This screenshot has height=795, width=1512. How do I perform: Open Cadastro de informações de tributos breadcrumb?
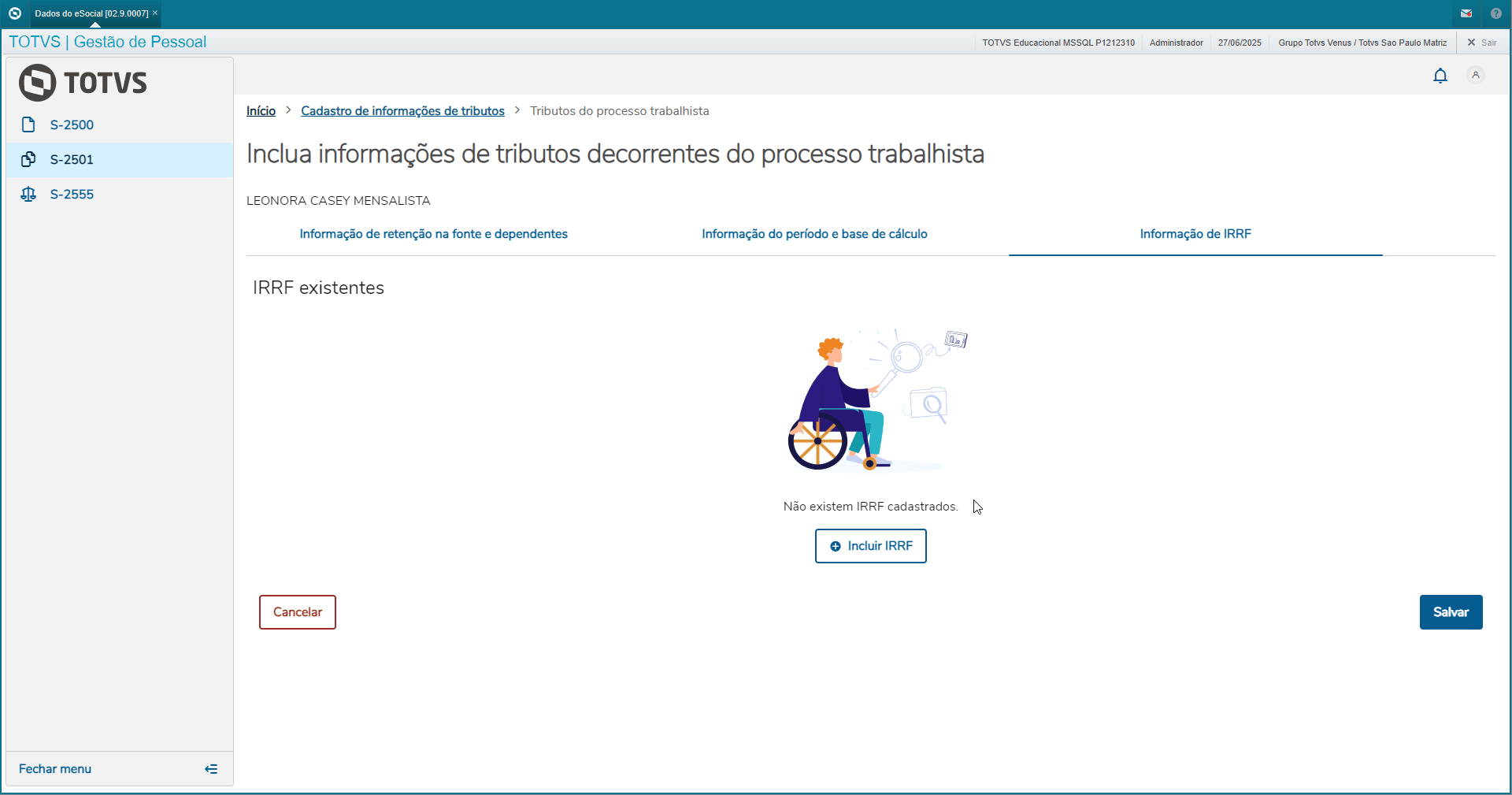402,111
